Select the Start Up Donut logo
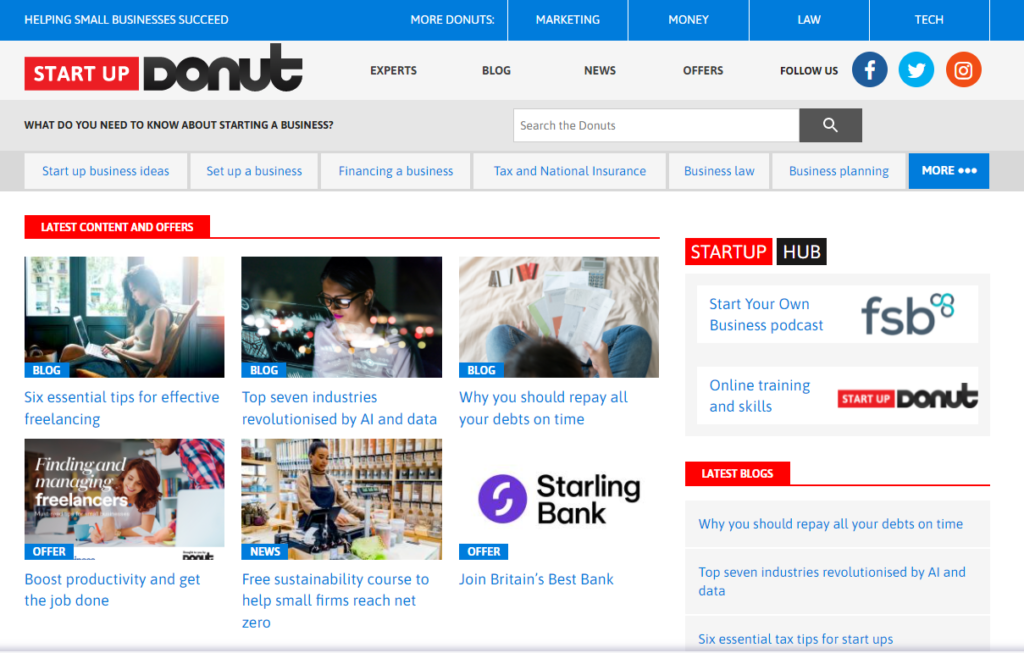 [162, 68]
